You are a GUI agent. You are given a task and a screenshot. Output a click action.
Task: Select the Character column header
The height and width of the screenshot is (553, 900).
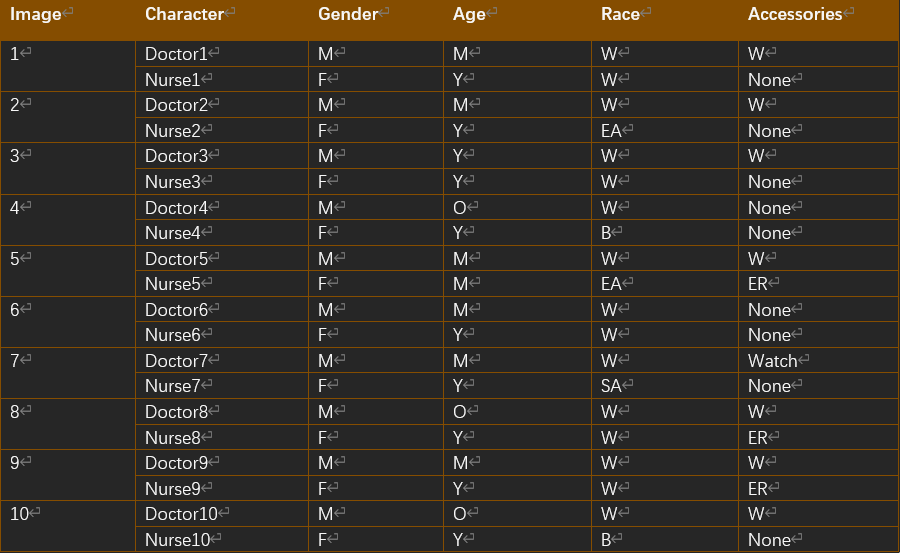[x=184, y=15]
